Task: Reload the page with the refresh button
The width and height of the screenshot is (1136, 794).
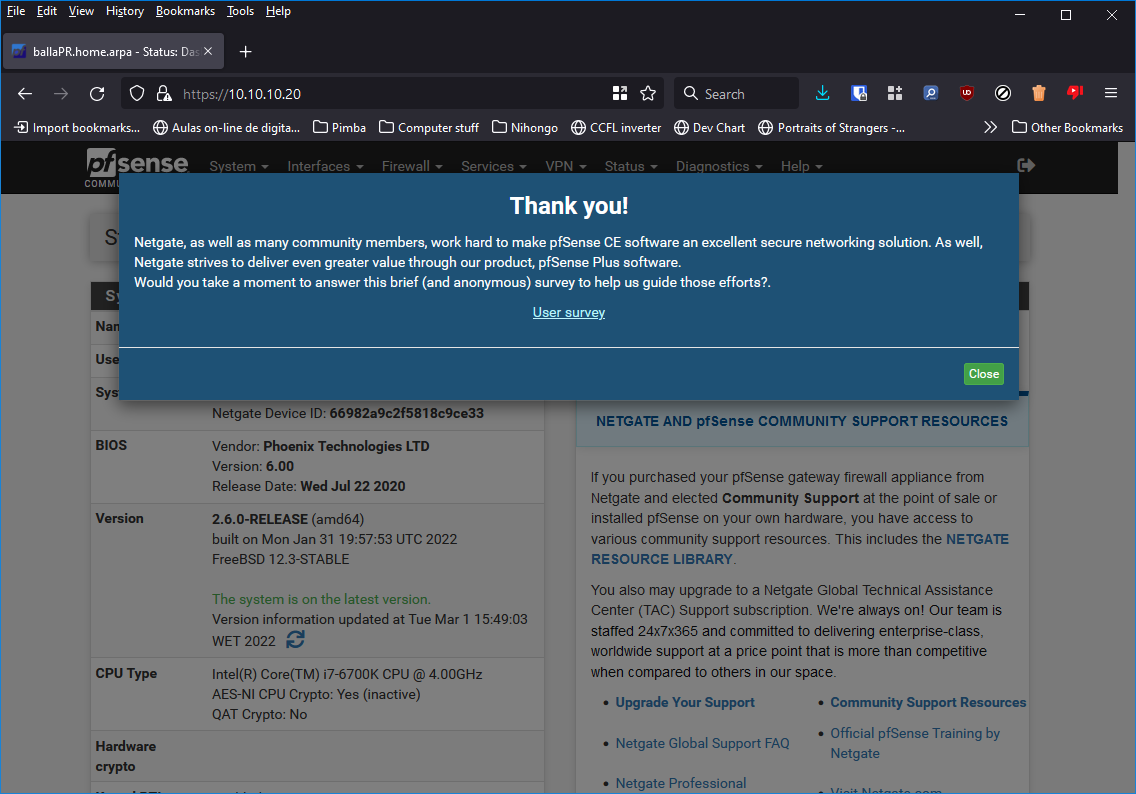Action: point(97,93)
